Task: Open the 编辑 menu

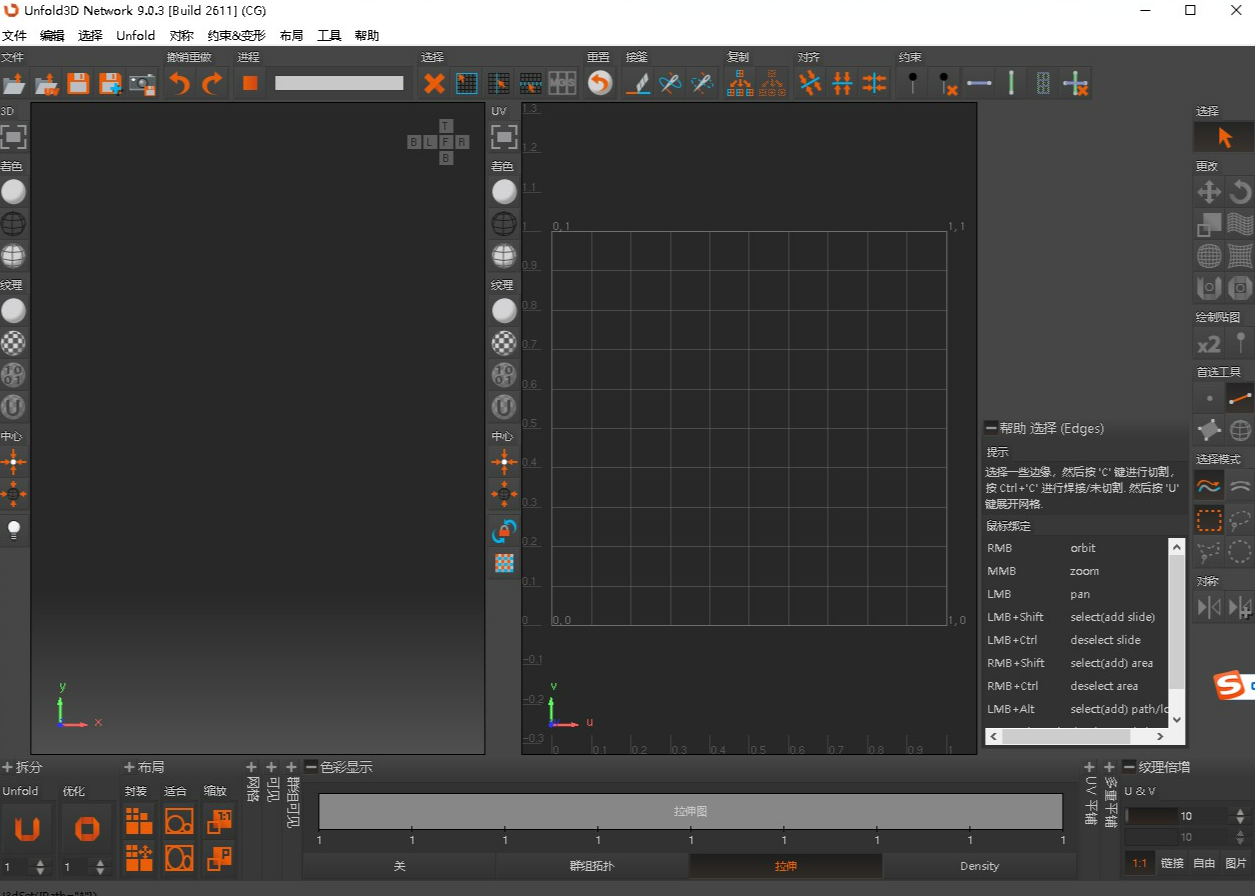Action: click(52, 35)
